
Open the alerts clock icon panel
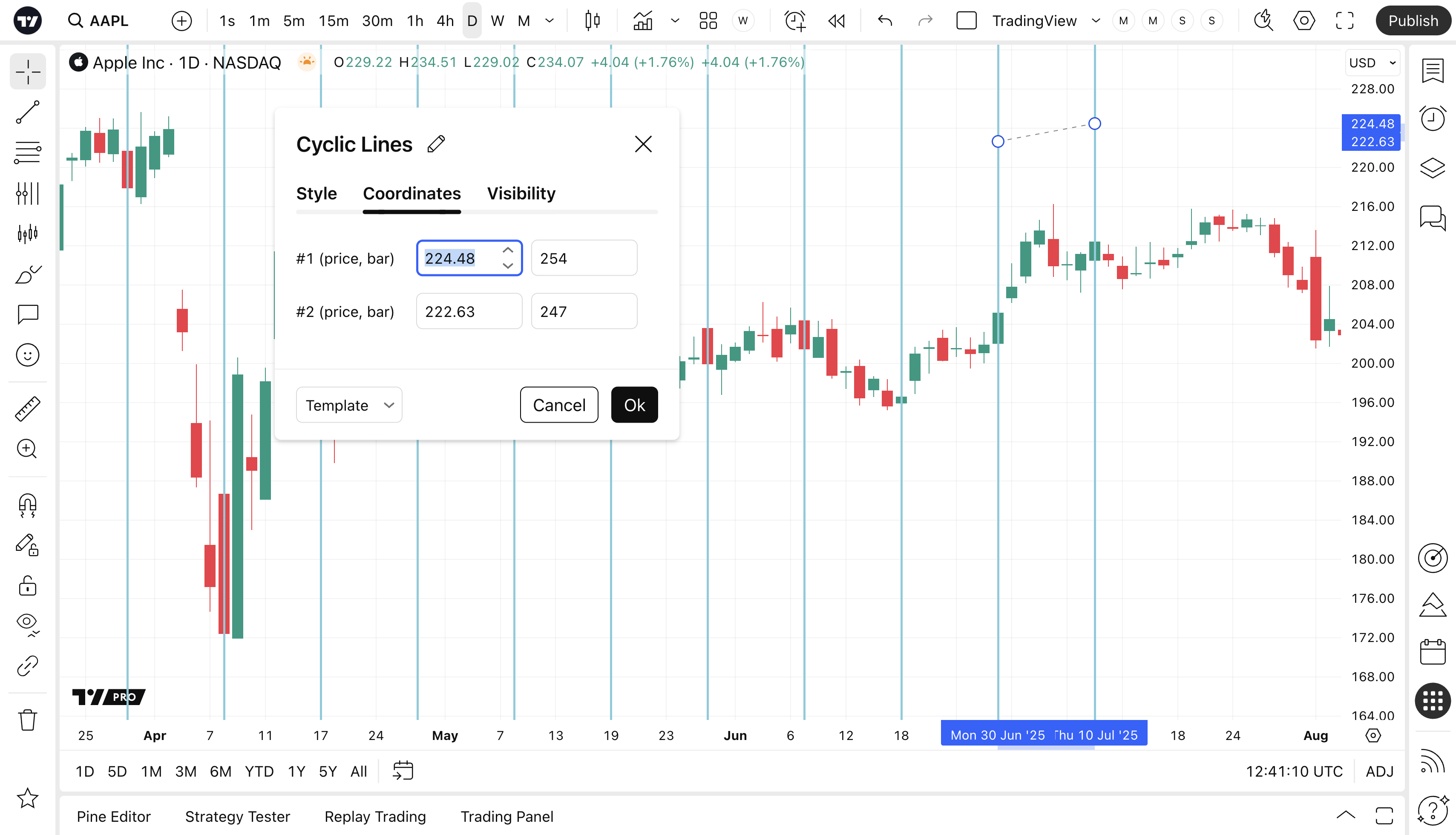click(1432, 119)
